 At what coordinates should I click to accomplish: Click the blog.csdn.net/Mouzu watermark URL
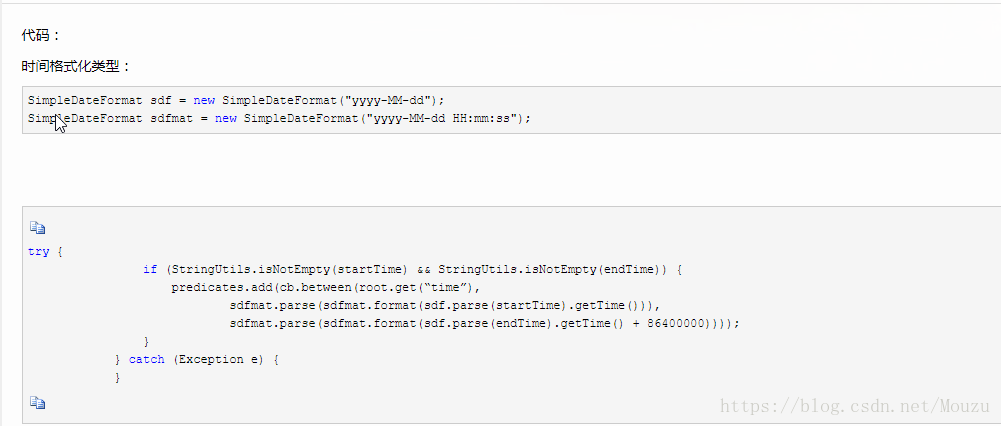pos(855,406)
